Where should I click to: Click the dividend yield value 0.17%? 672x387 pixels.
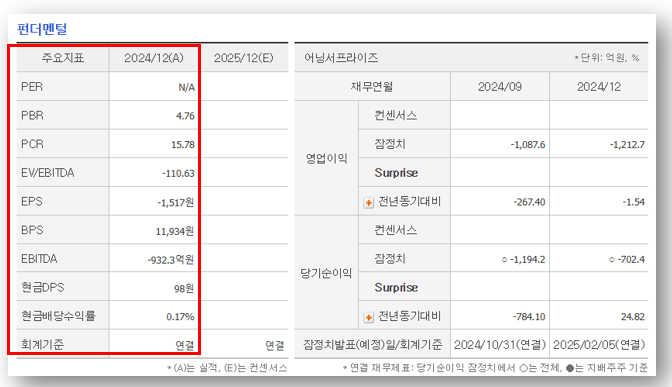coord(180,317)
